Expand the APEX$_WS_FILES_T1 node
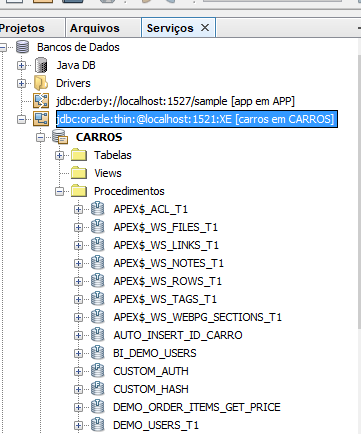Image resolution: width=361 pixels, height=434 pixels. 78,227
